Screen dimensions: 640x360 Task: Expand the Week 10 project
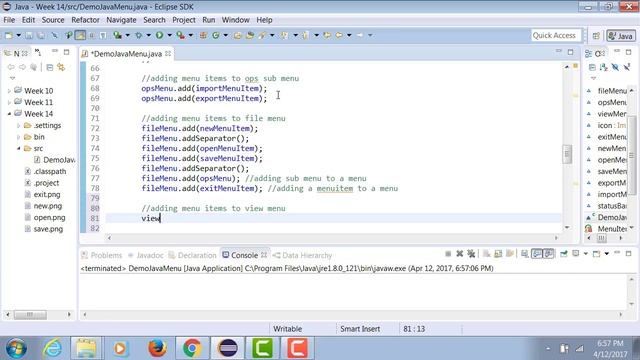click(x=9, y=91)
